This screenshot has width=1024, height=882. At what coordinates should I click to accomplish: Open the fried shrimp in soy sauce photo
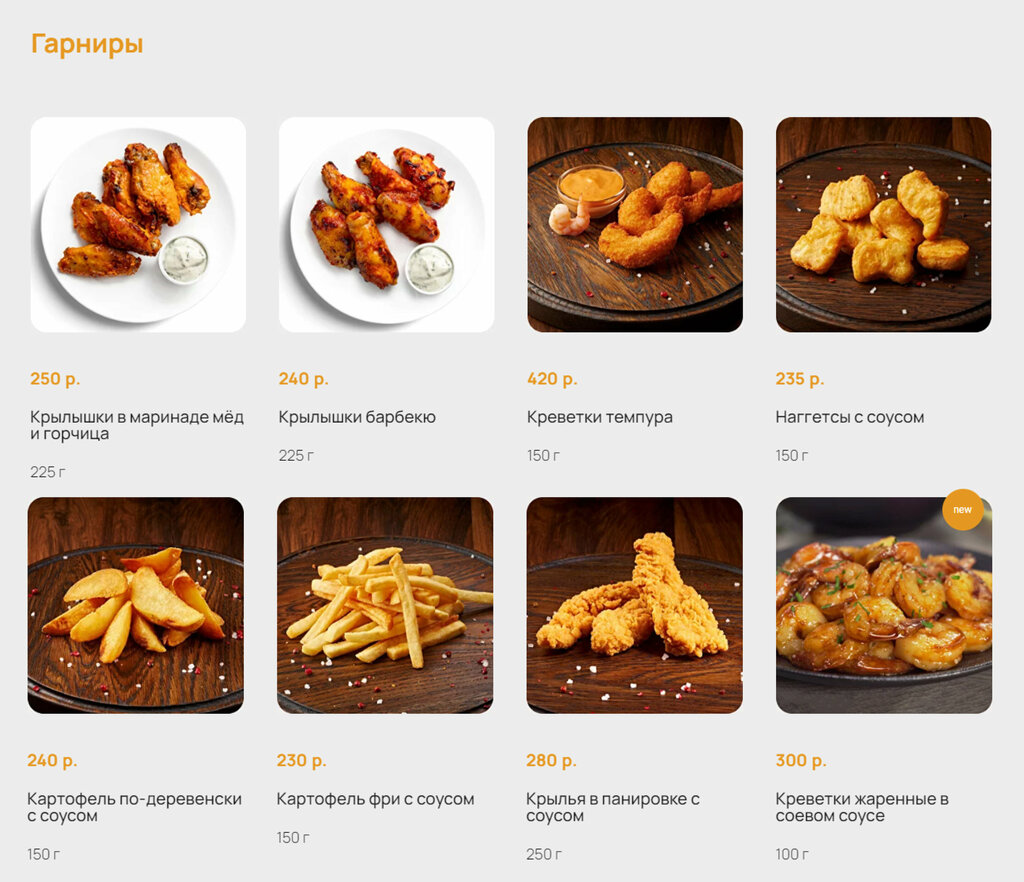(x=884, y=605)
